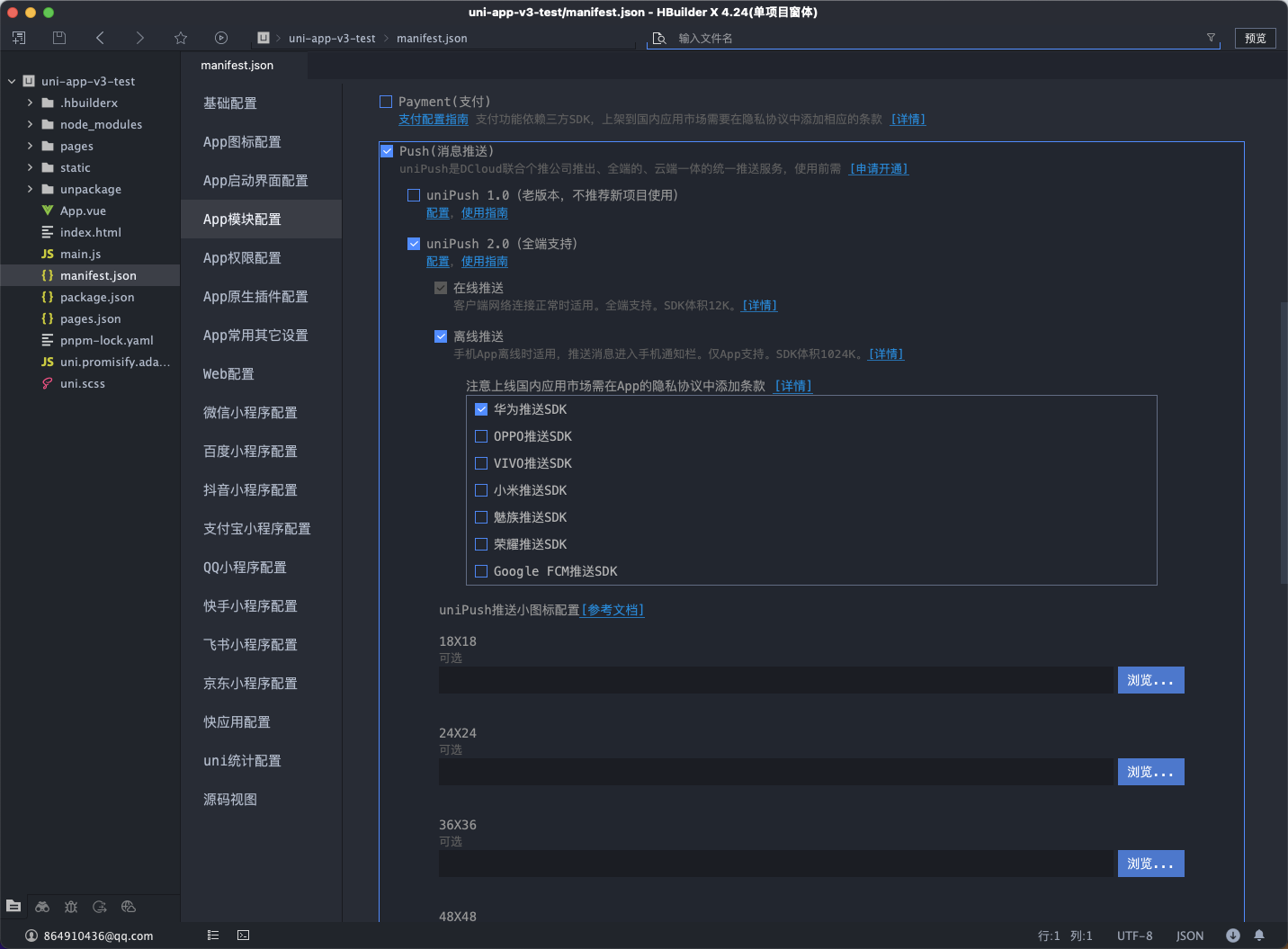Viewport: 1288px width, 949px height.
Task: Click the download arrow status icon
Action: pos(1233,936)
